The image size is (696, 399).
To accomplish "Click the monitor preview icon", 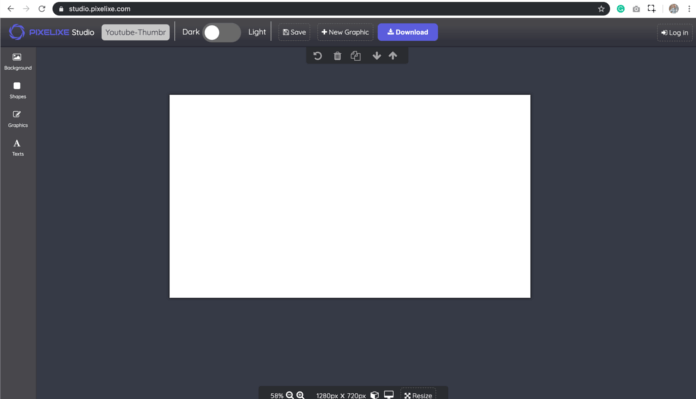I will point(389,395).
